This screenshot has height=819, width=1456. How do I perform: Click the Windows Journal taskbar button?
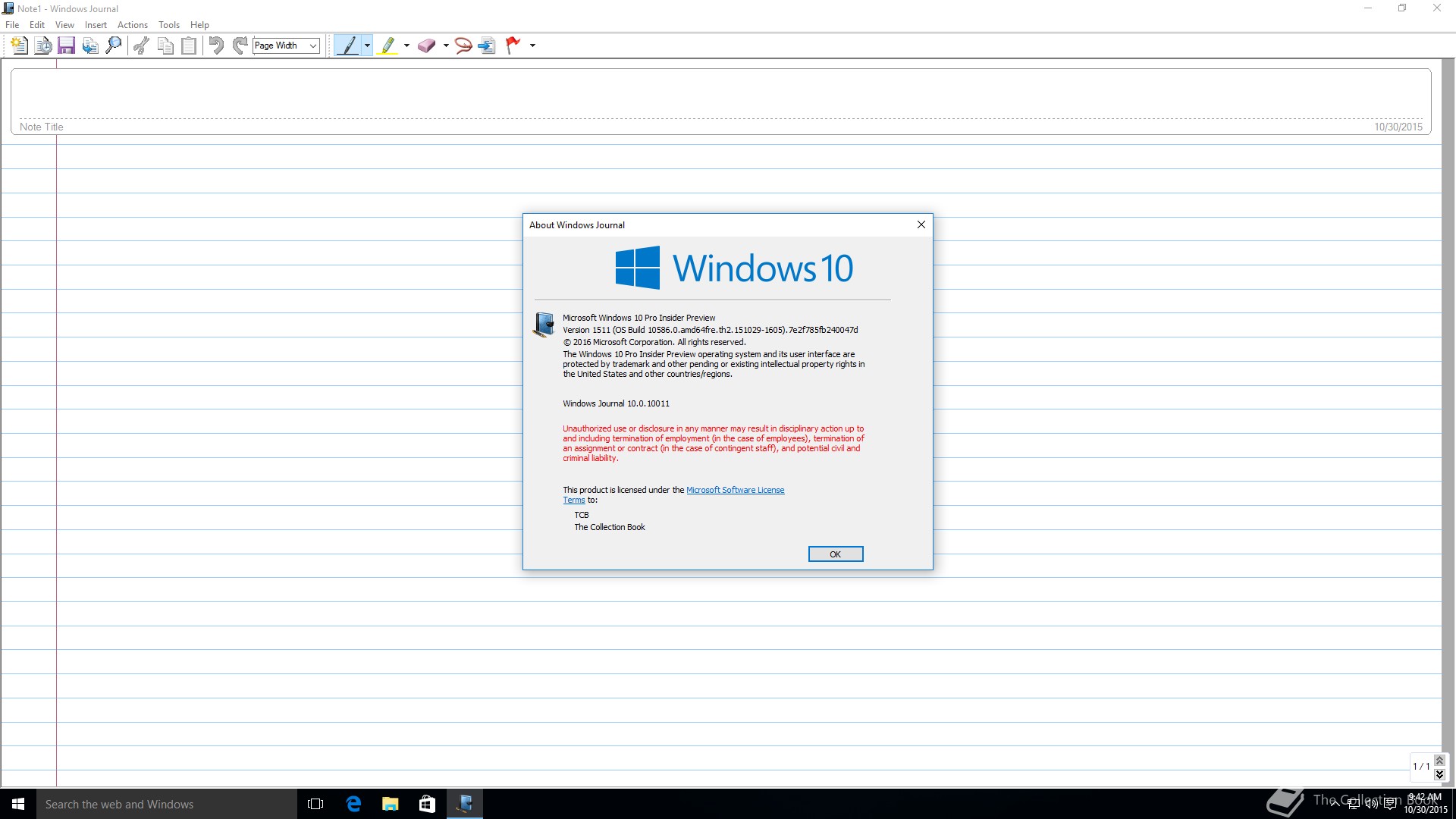465,804
